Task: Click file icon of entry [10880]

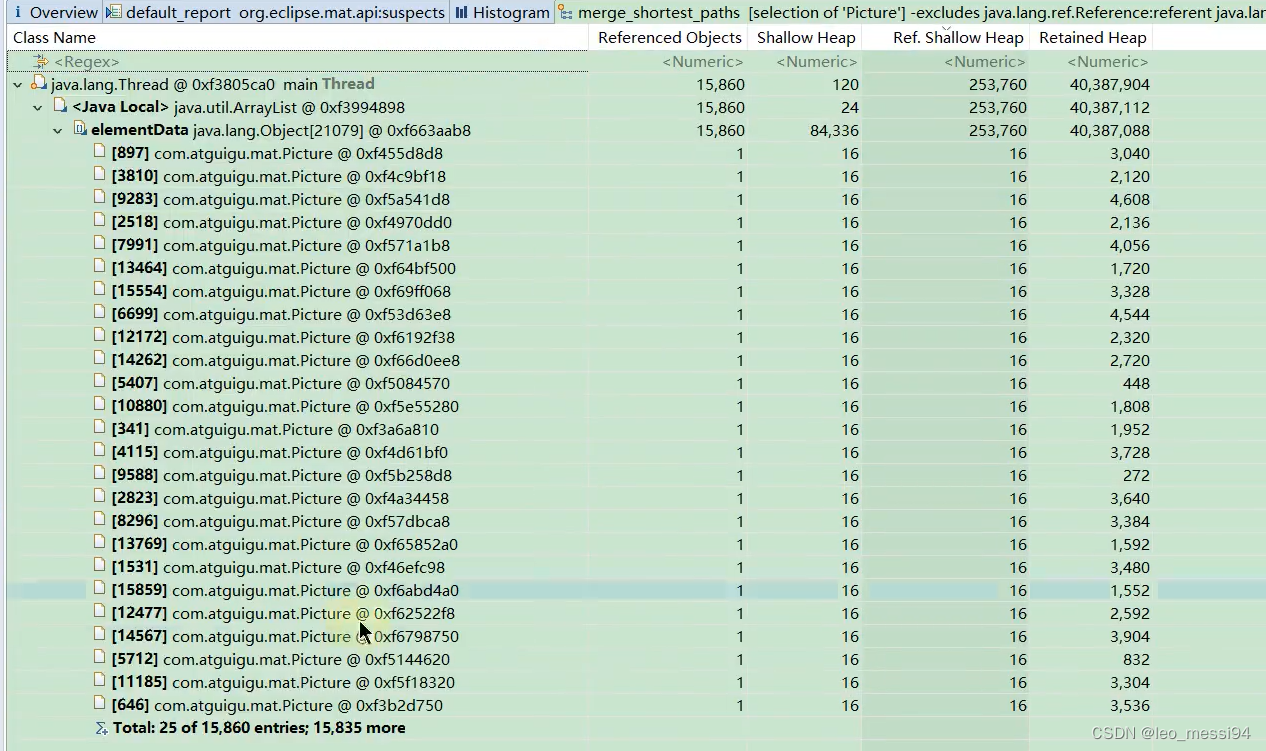Action: [100, 405]
